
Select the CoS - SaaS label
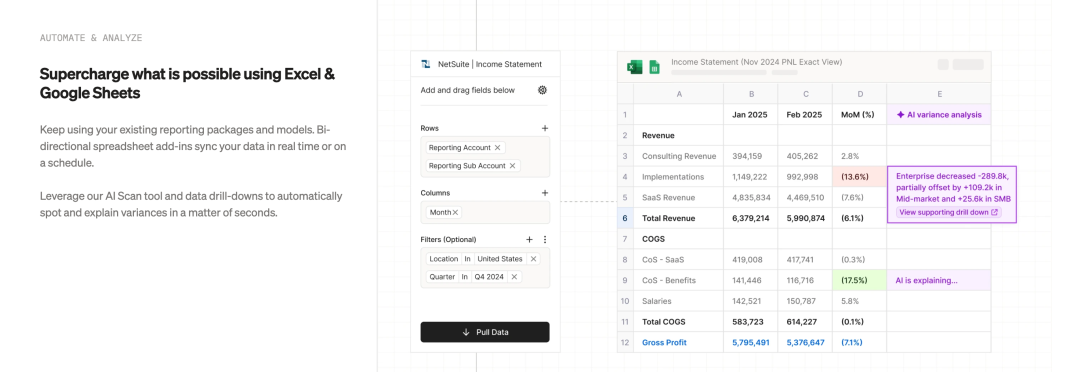click(x=678, y=260)
